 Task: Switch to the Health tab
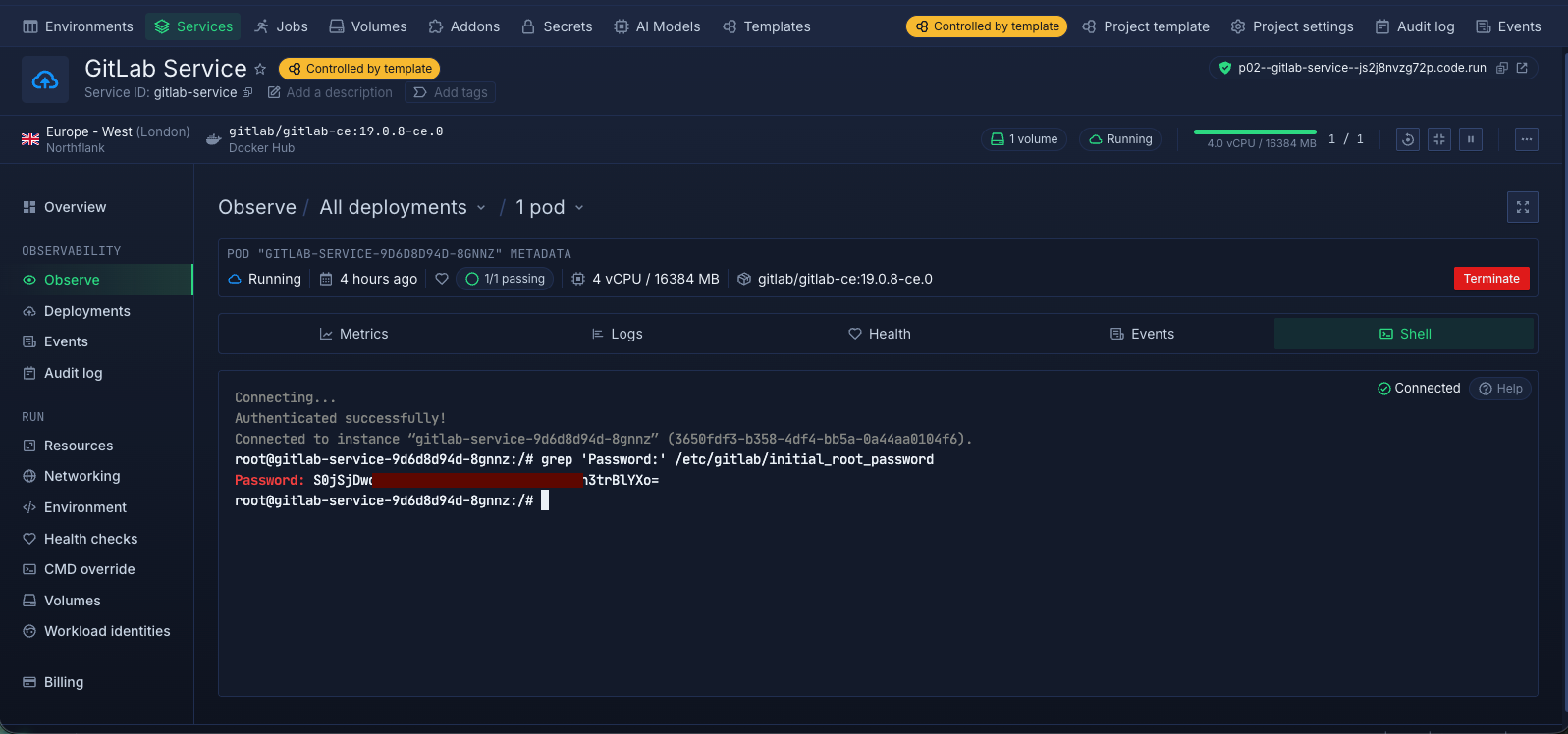[880, 334]
